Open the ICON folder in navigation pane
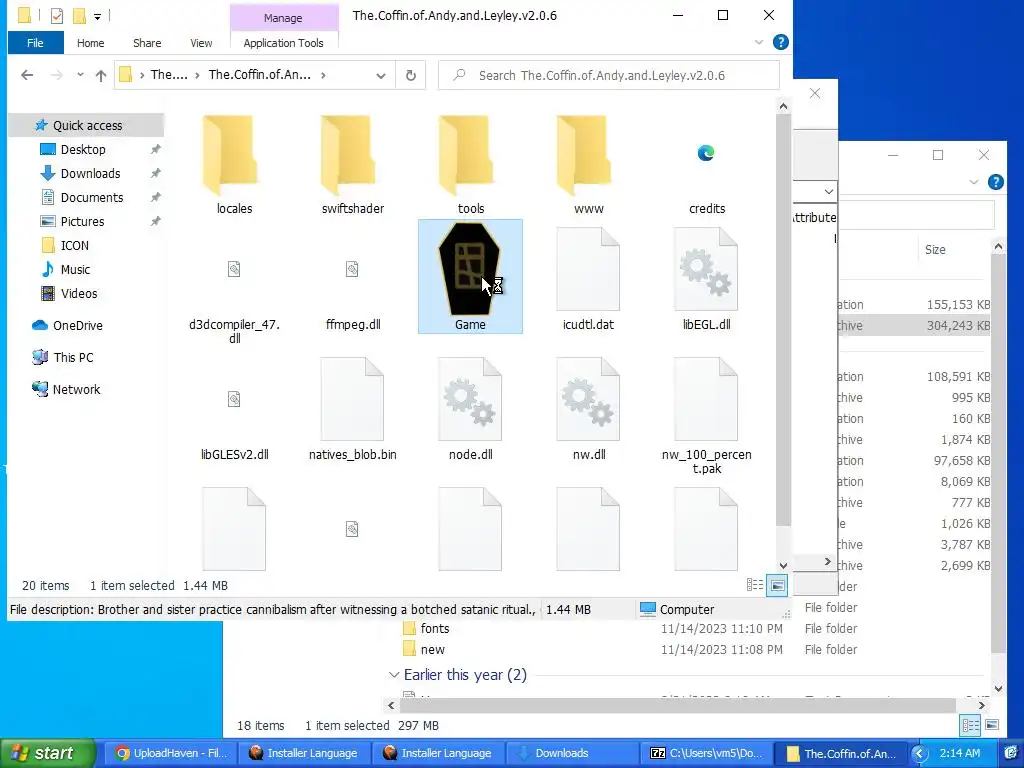This screenshot has width=1024, height=768. click(x=74, y=246)
